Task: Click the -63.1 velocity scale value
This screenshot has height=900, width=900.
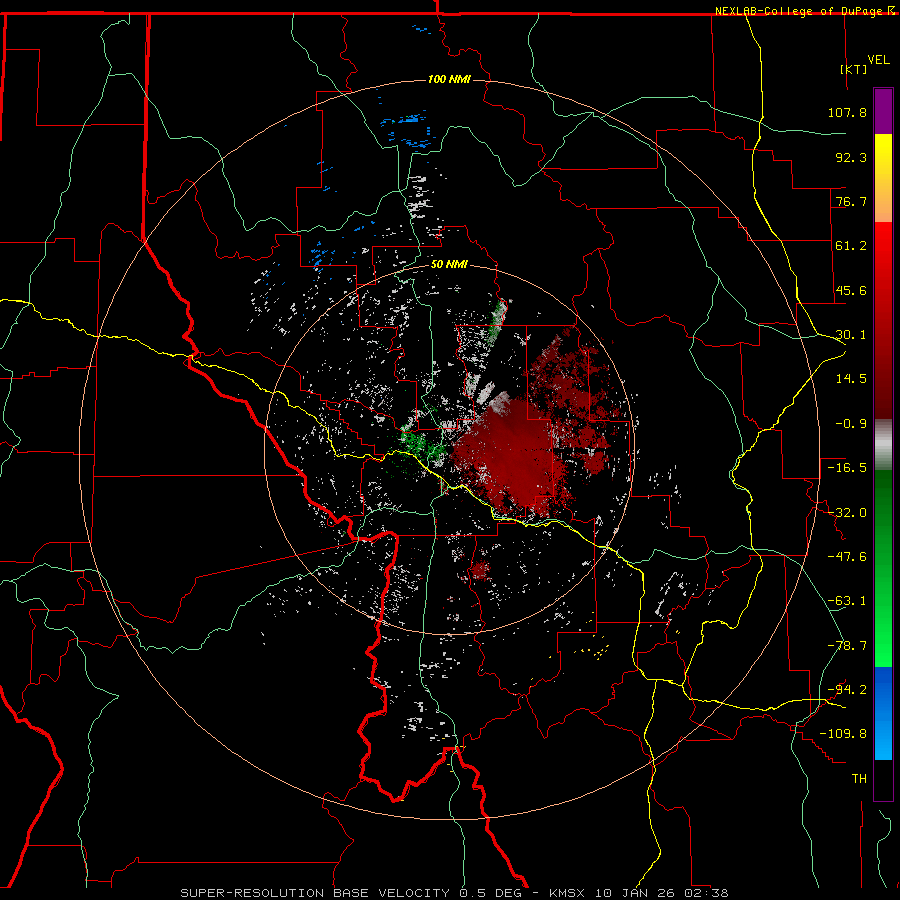Action: pos(847,601)
